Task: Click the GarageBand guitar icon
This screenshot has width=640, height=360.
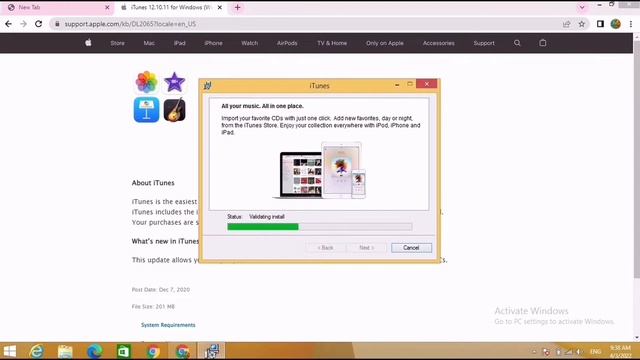Action: (175, 110)
